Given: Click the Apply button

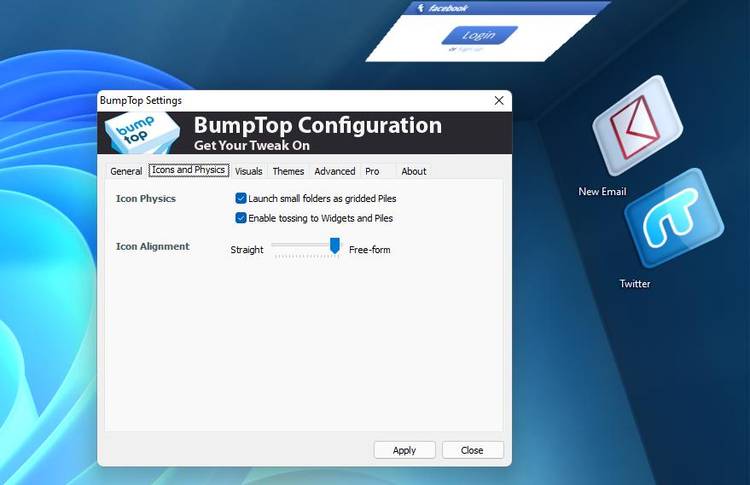Looking at the screenshot, I should click(405, 450).
